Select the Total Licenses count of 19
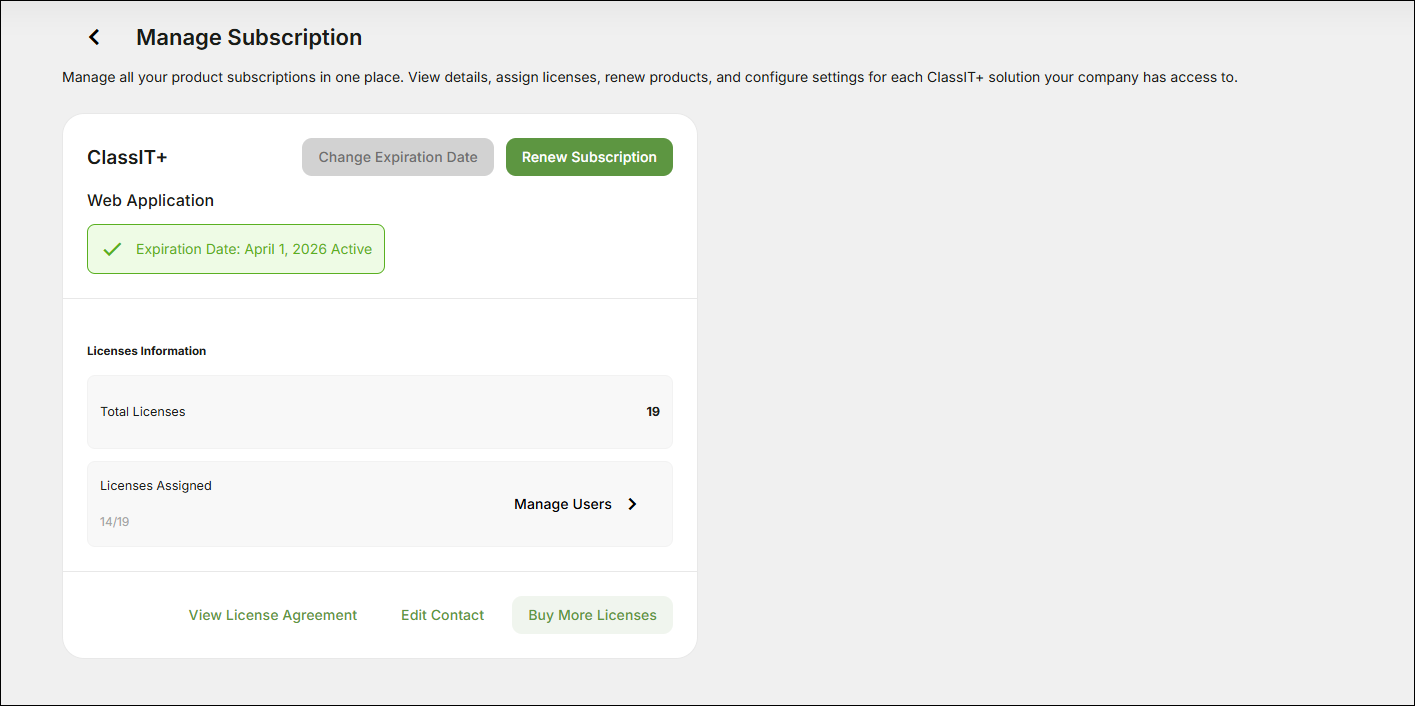The width and height of the screenshot is (1415, 706). coord(653,411)
